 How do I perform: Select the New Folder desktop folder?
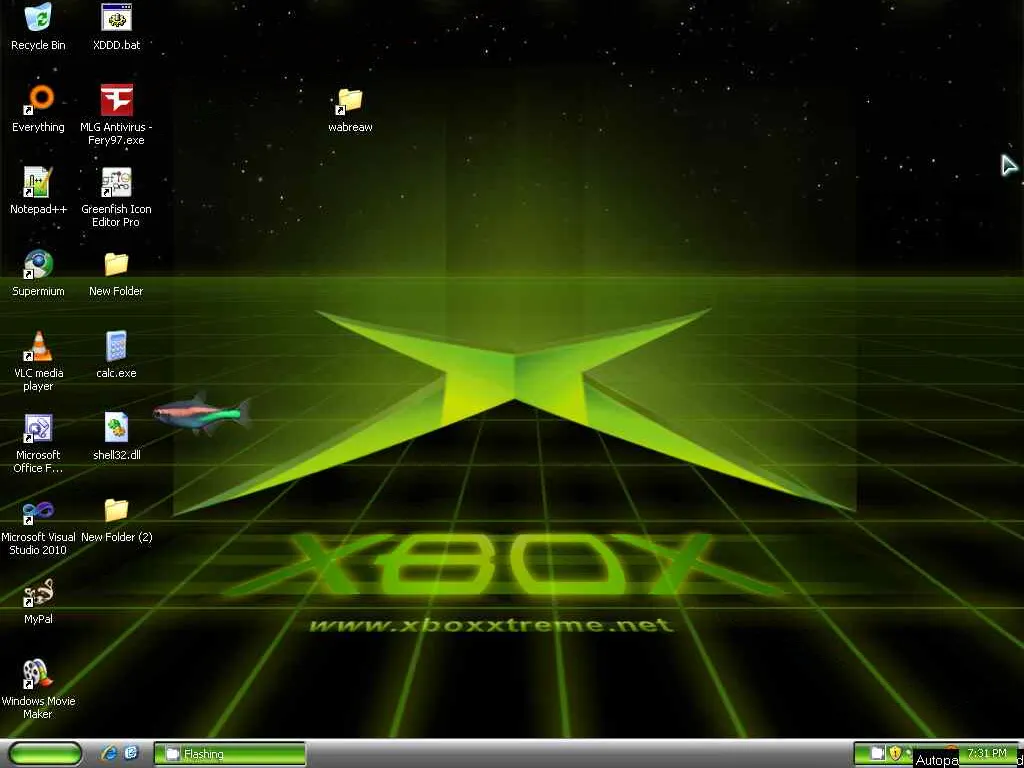point(116,264)
